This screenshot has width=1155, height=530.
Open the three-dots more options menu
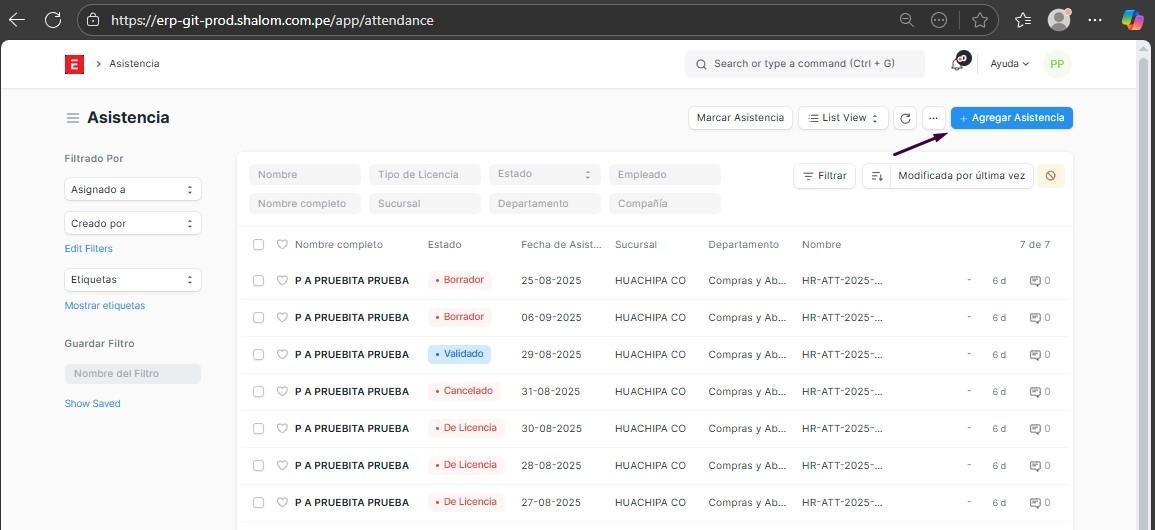[933, 118]
